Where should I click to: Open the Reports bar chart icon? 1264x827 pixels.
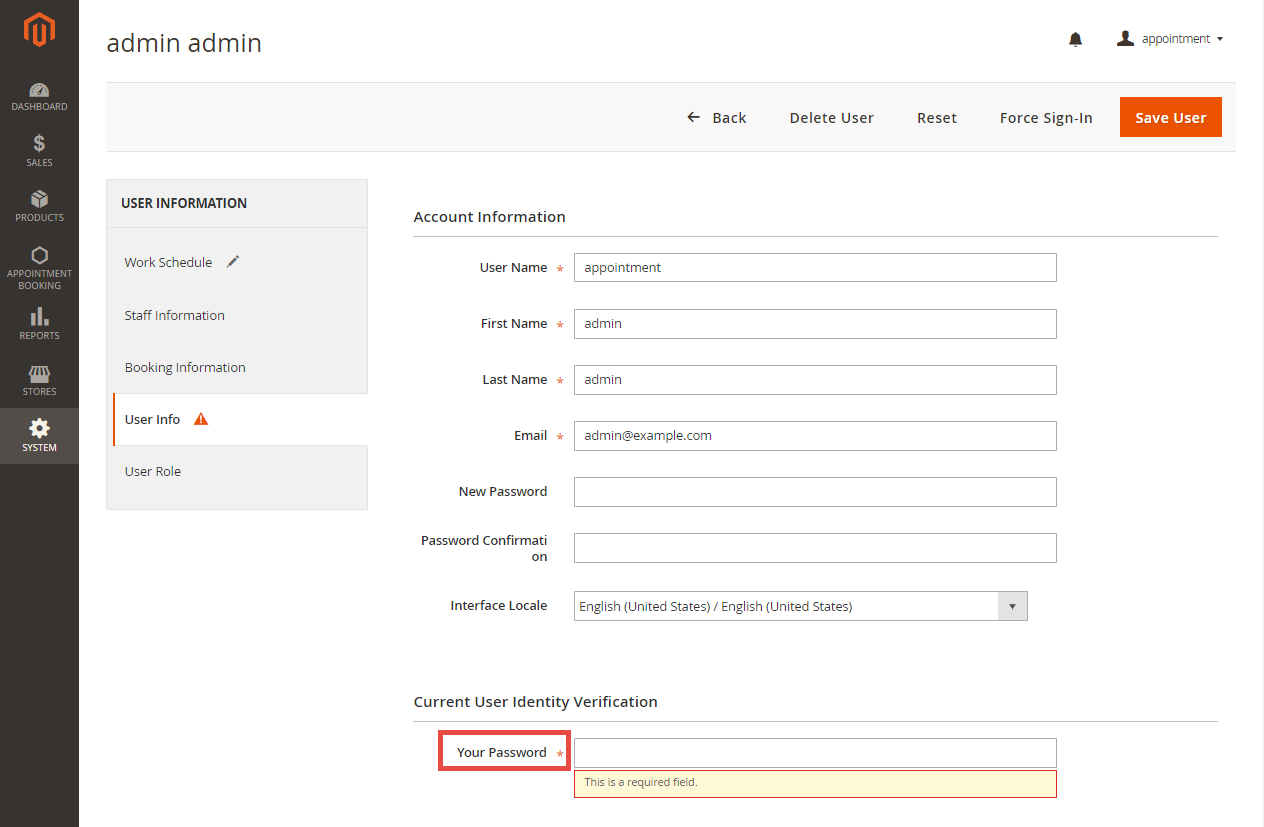click(39, 318)
